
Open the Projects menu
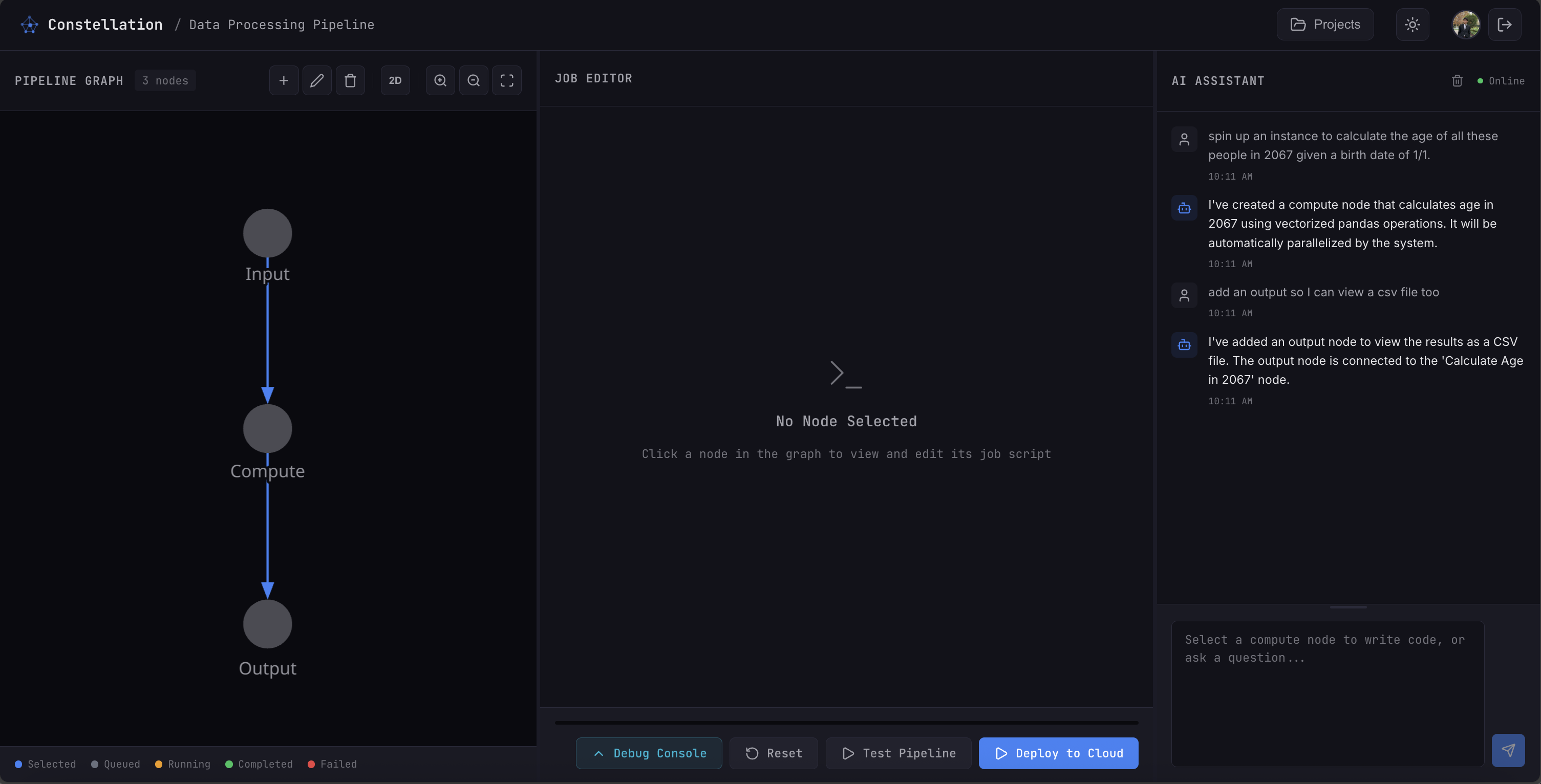pos(1325,25)
